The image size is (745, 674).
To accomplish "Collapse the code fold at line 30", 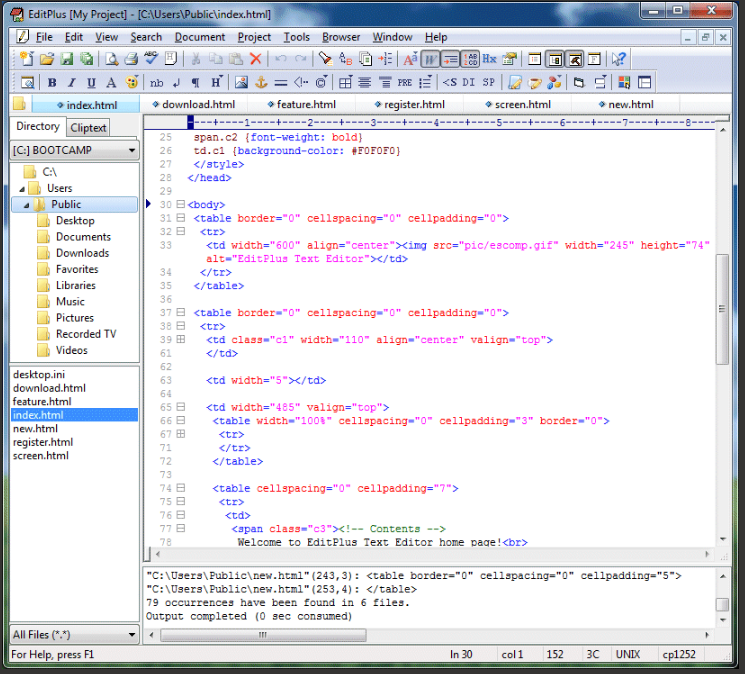I will 181,204.
